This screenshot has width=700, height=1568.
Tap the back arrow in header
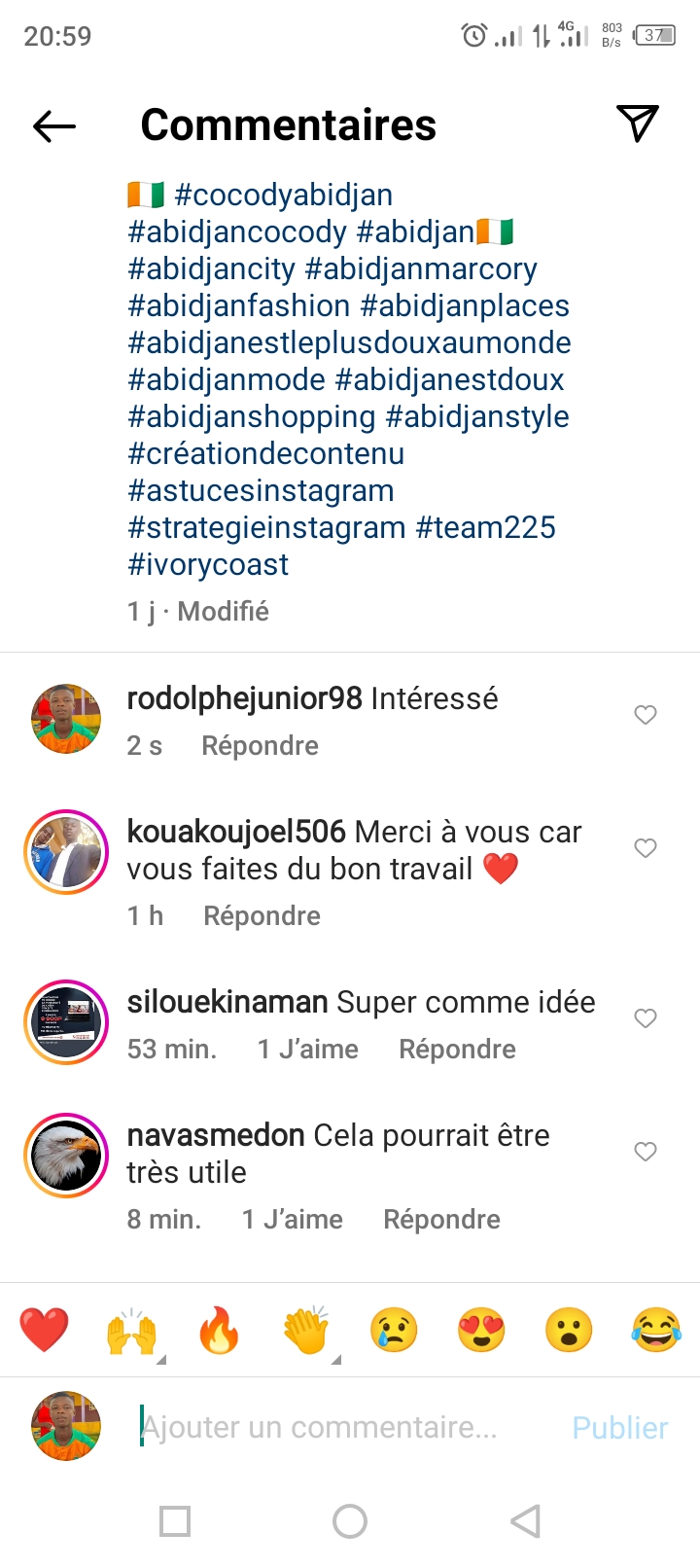click(54, 125)
